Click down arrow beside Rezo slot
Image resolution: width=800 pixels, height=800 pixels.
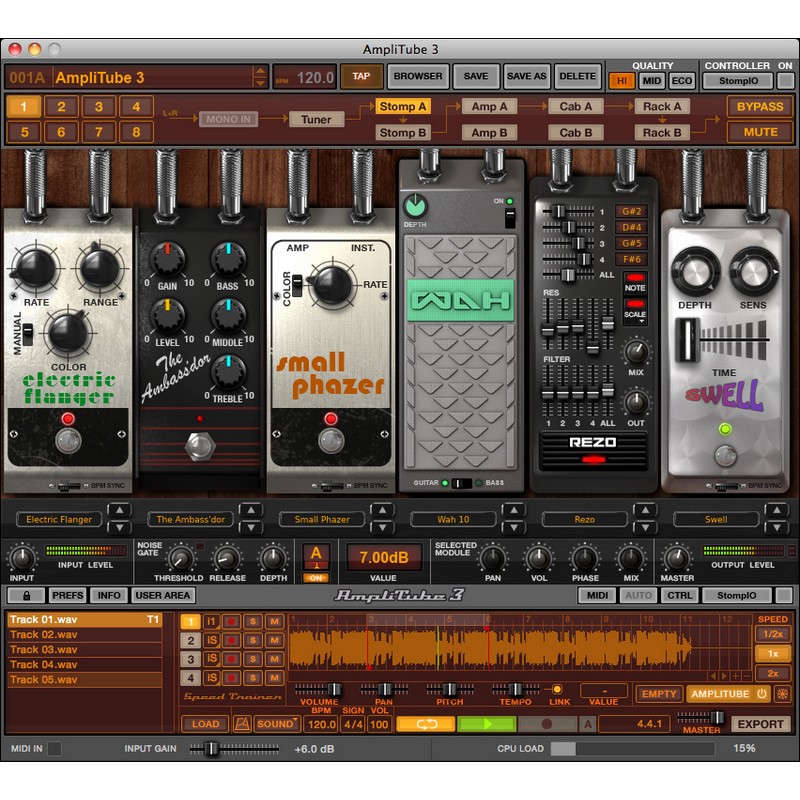(645, 527)
